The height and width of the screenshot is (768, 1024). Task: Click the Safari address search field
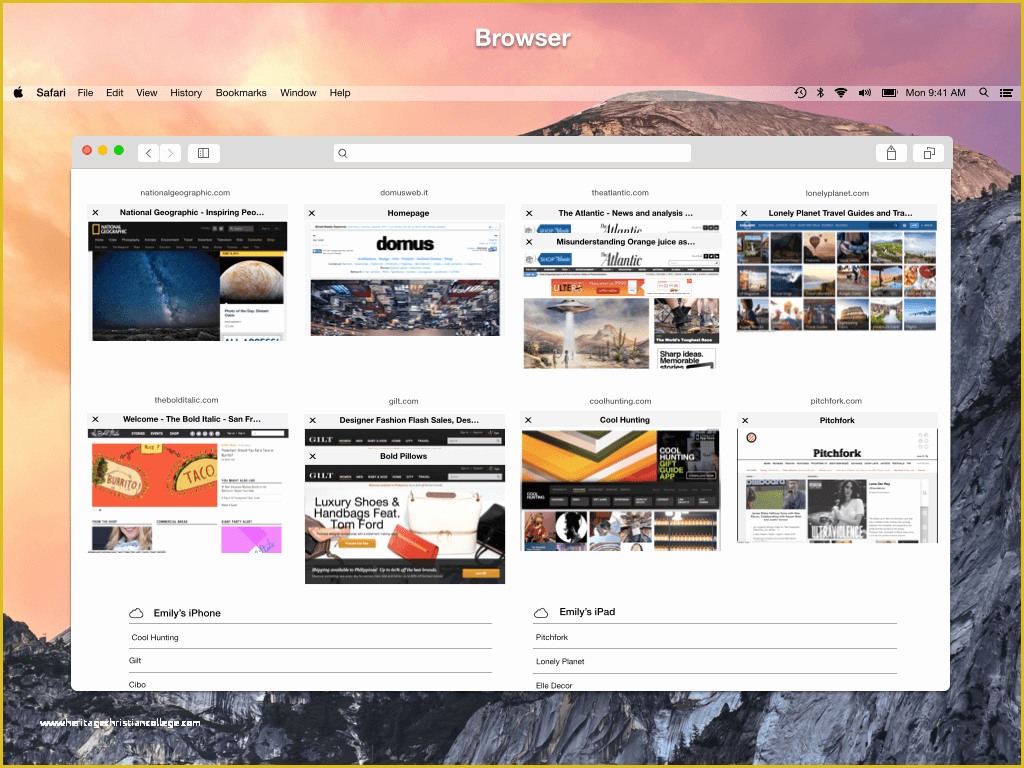512,153
